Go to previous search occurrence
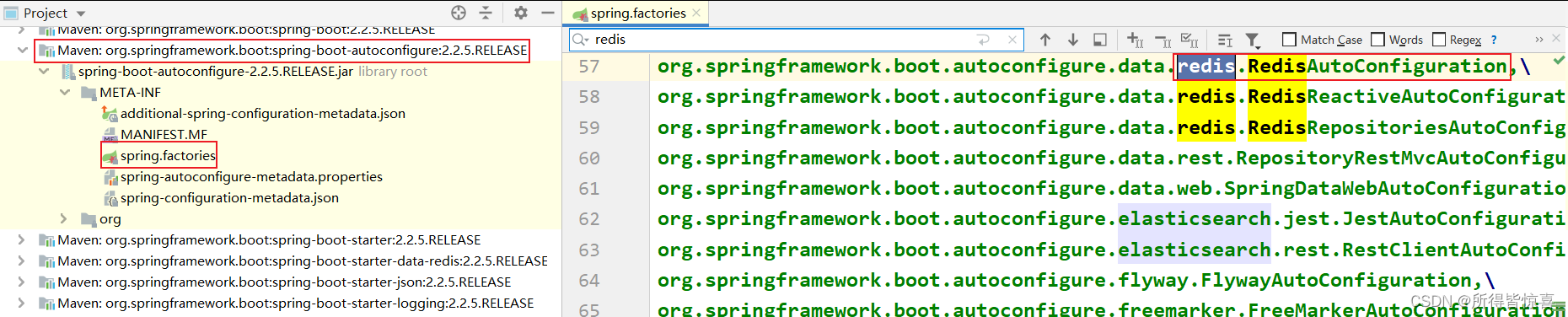This screenshot has width=1568, height=317. [x=1045, y=40]
